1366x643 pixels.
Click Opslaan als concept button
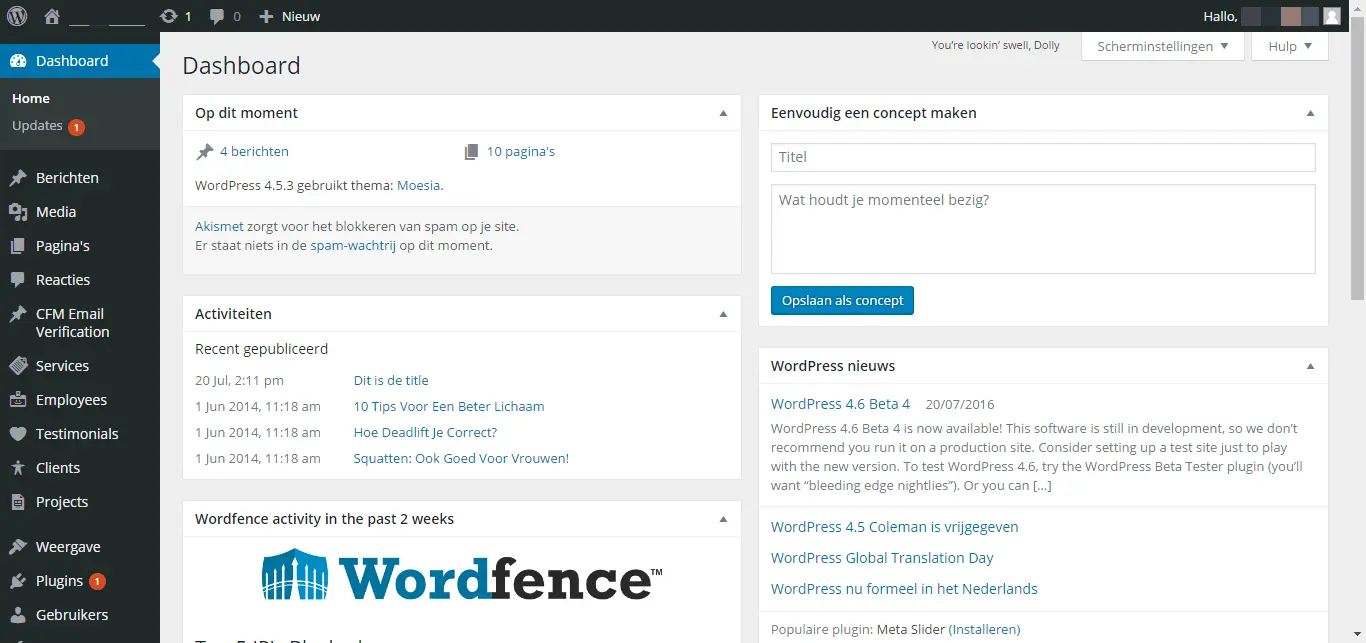point(842,300)
